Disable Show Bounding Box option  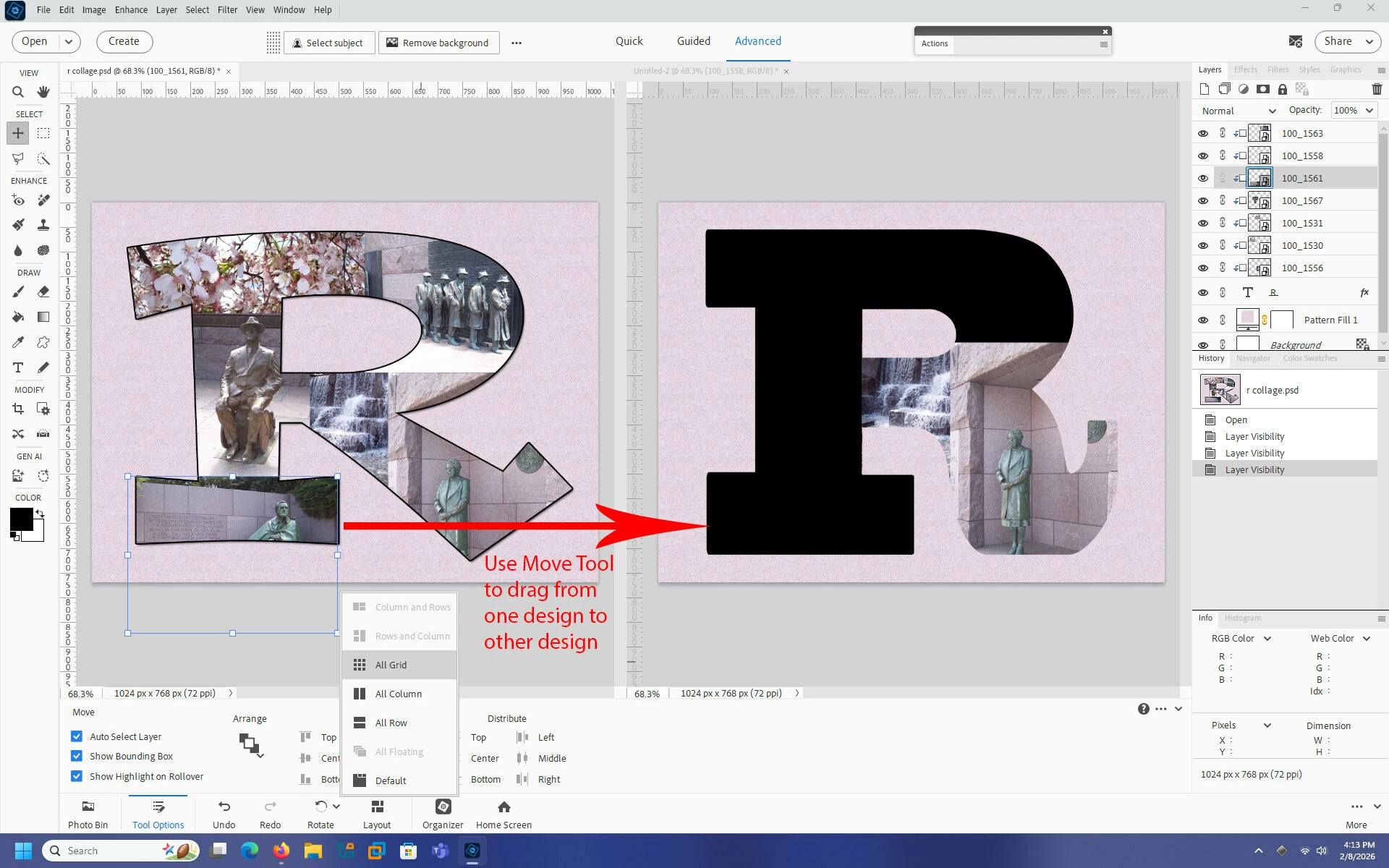click(x=77, y=756)
